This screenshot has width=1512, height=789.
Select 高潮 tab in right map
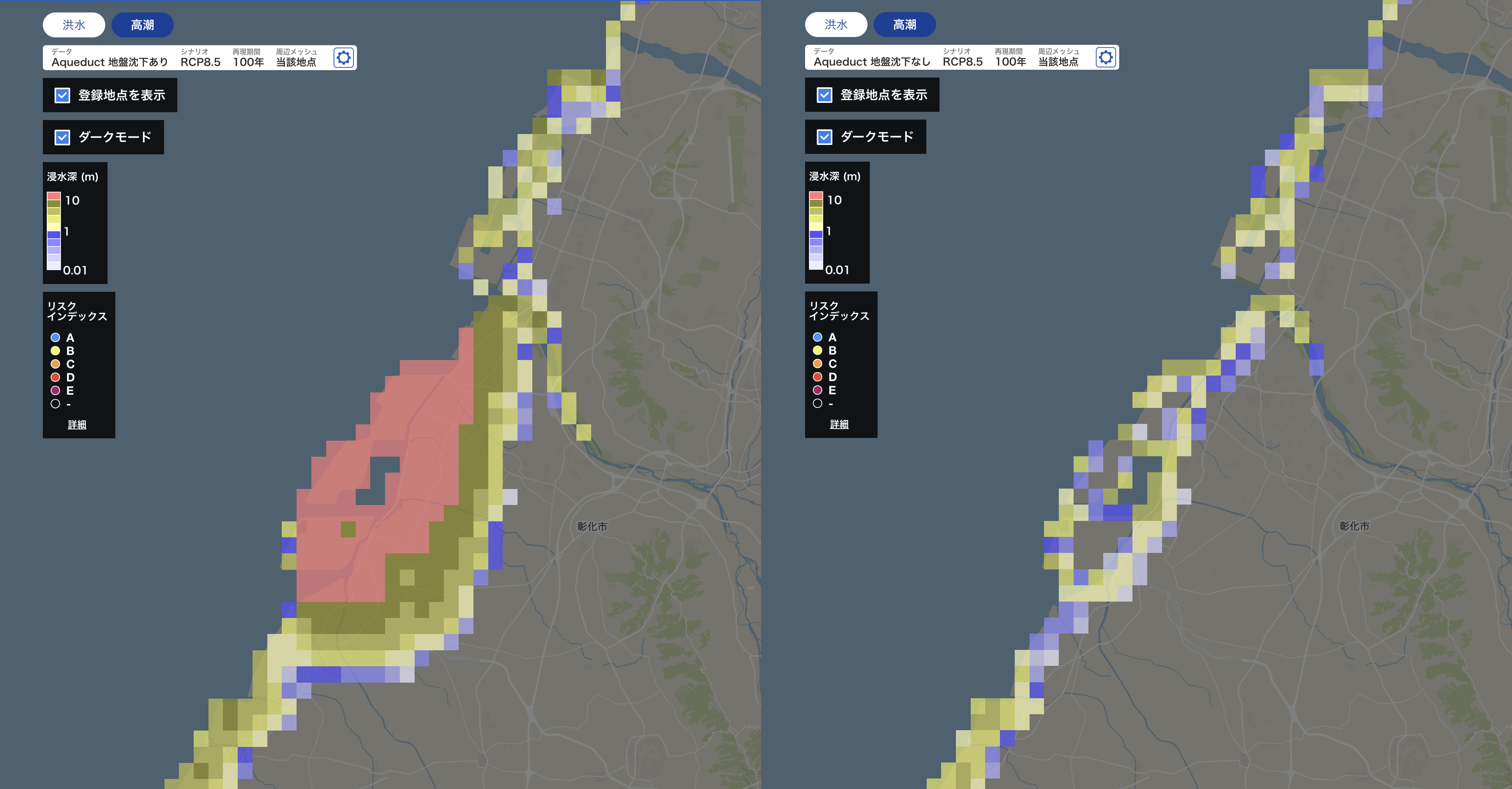(x=904, y=25)
